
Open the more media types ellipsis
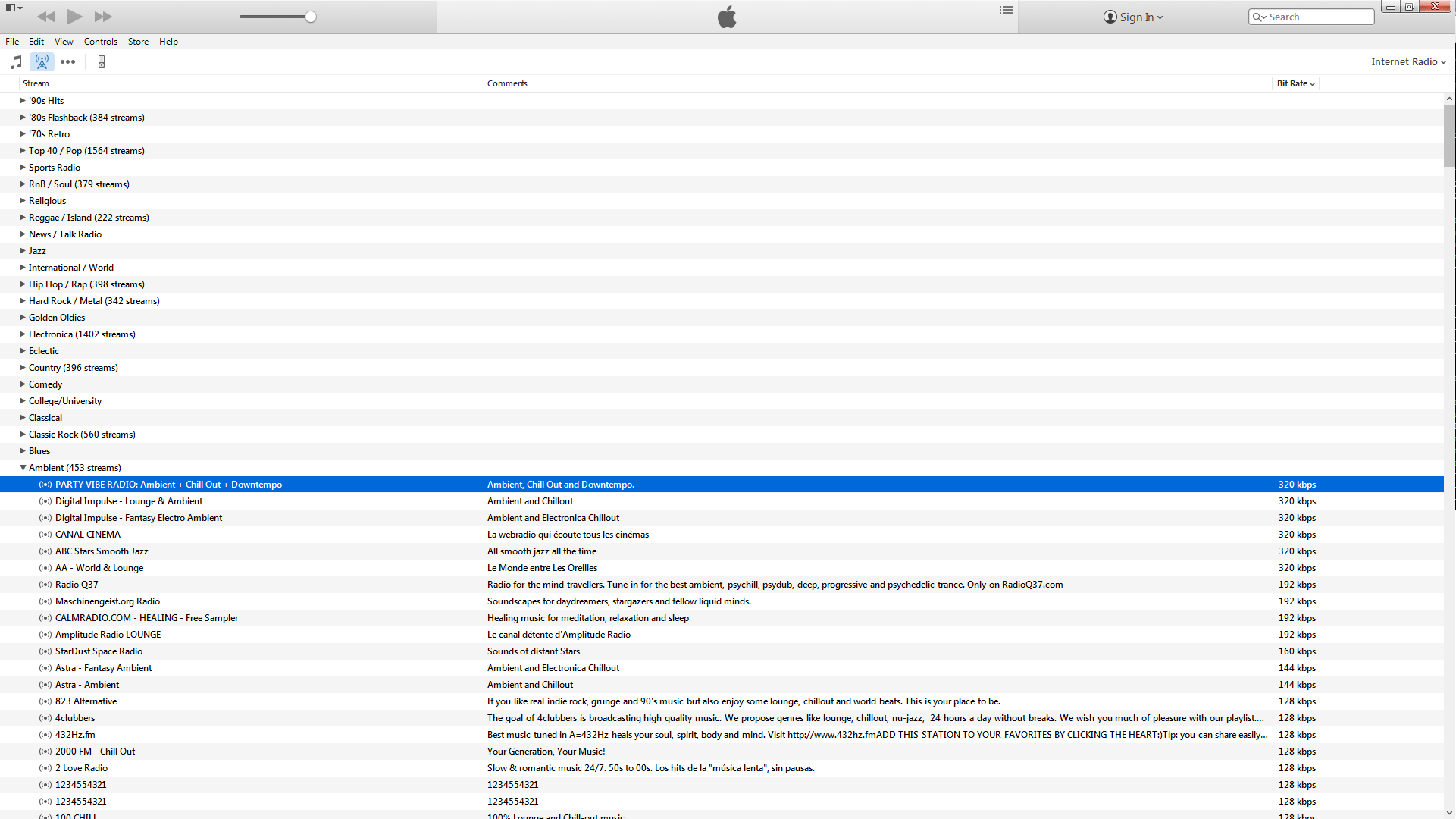67,62
